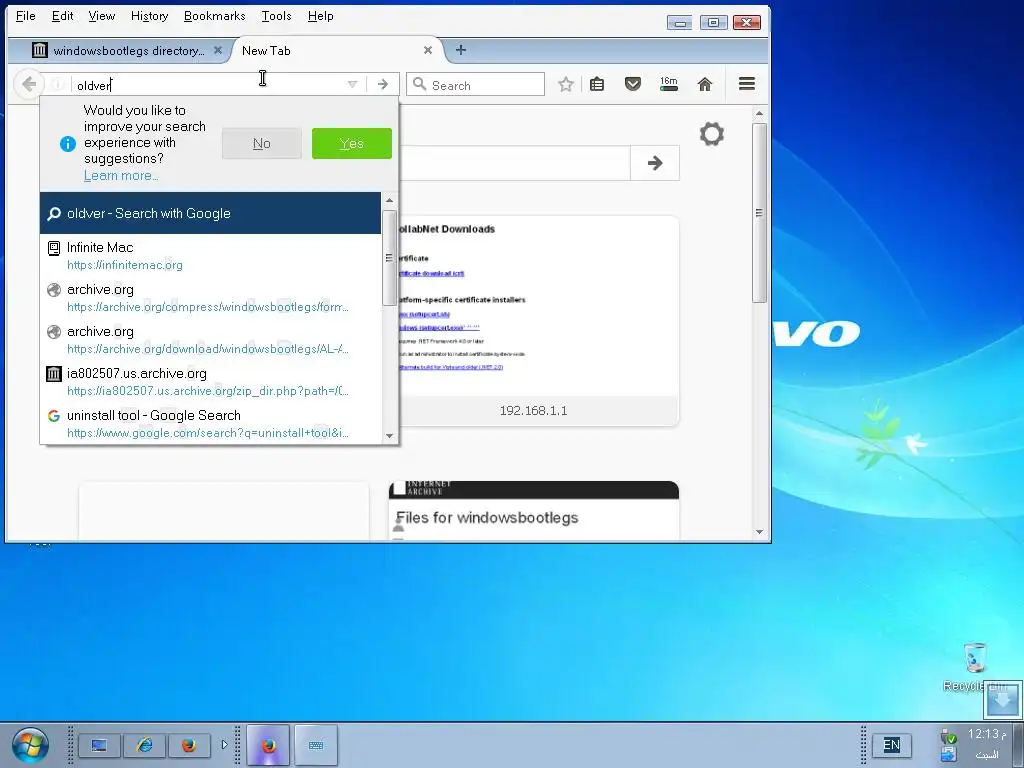Click the back navigation arrow button

(x=28, y=84)
